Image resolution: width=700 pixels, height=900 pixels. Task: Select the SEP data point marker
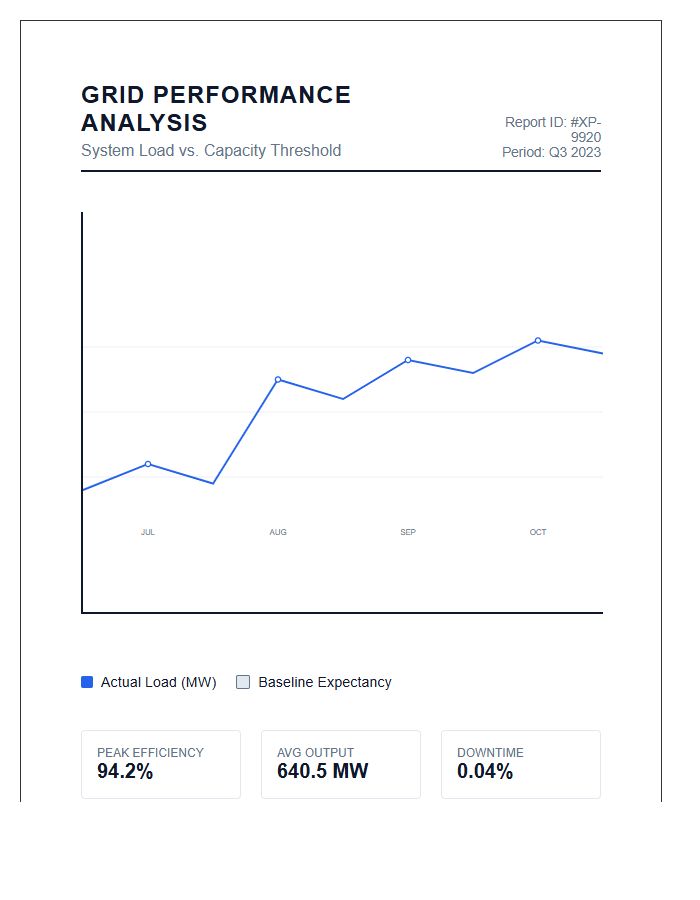tap(408, 360)
